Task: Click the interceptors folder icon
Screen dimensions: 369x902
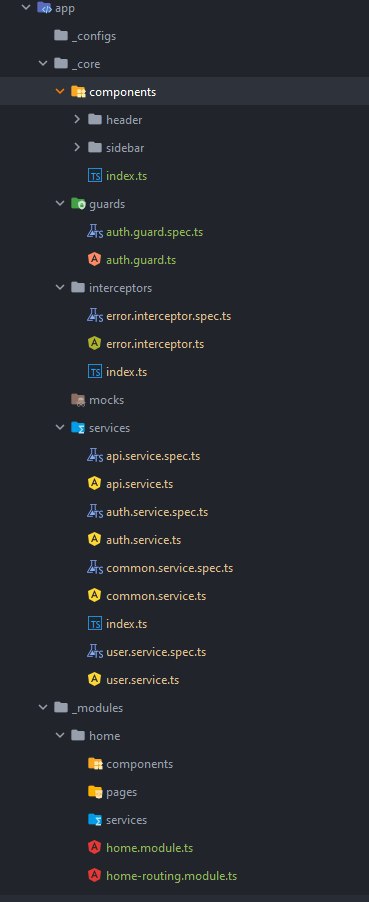Action: point(78,287)
